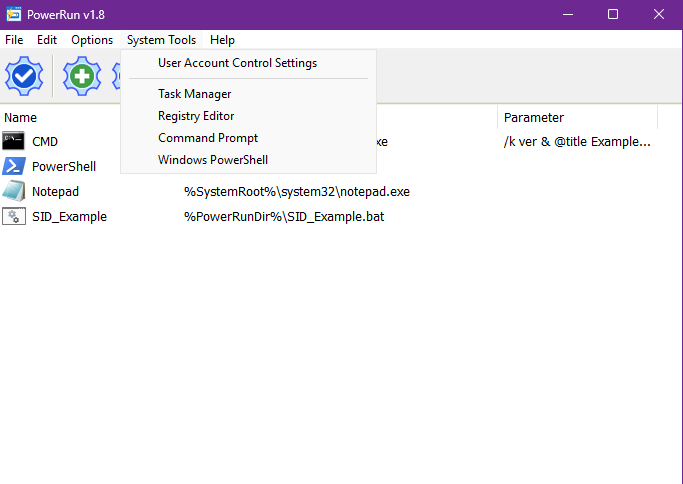Close the PowerRun window
Image resolution: width=683 pixels, height=484 pixels.
[x=659, y=14]
